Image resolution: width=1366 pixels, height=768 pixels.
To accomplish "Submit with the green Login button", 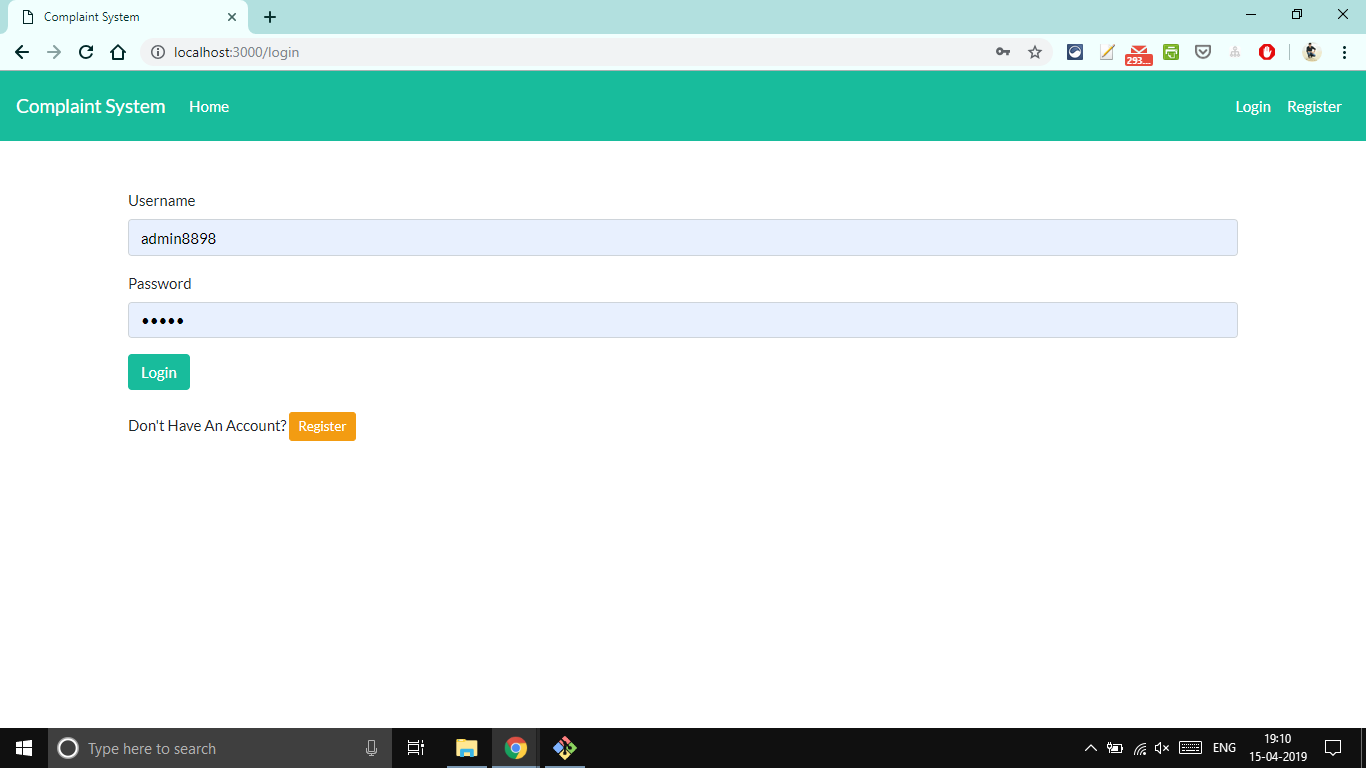I will tap(159, 372).
